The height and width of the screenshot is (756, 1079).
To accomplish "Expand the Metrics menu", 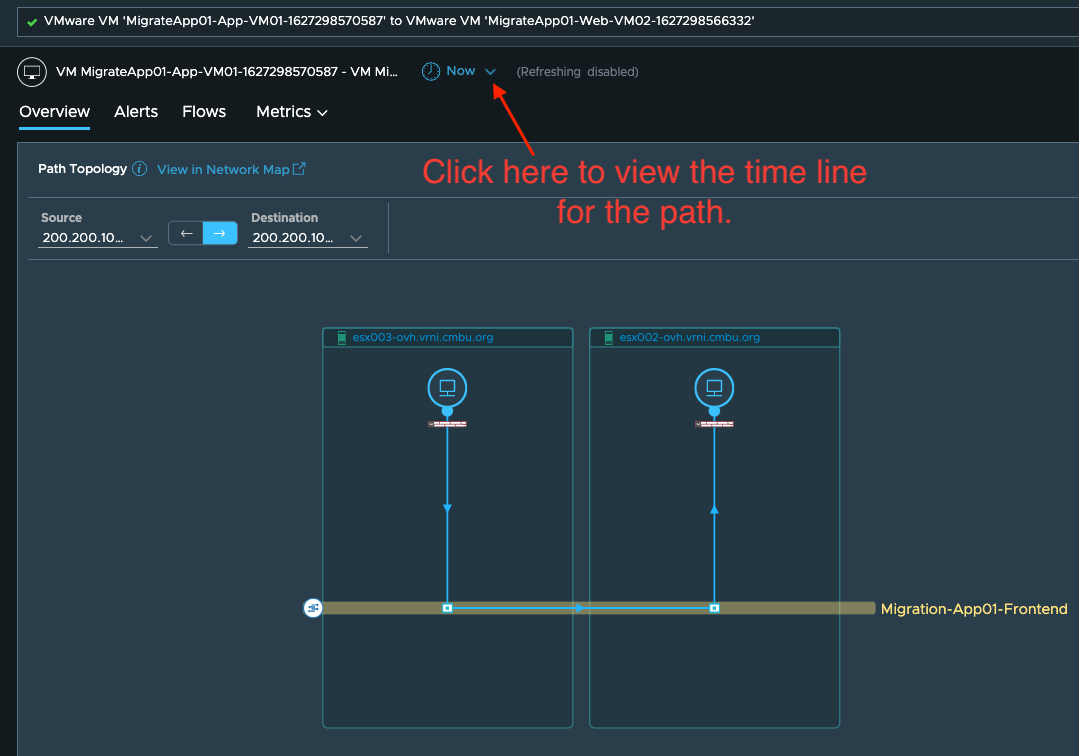I will [x=292, y=111].
